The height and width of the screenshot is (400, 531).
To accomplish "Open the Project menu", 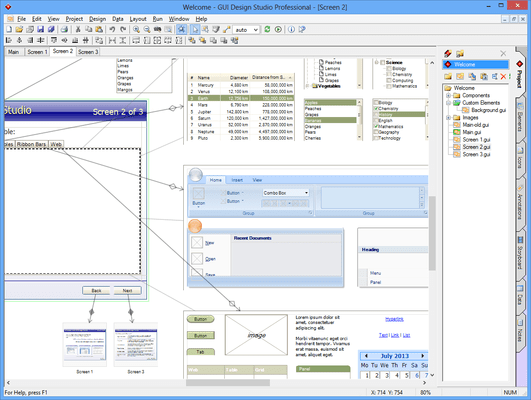I will point(74,19).
